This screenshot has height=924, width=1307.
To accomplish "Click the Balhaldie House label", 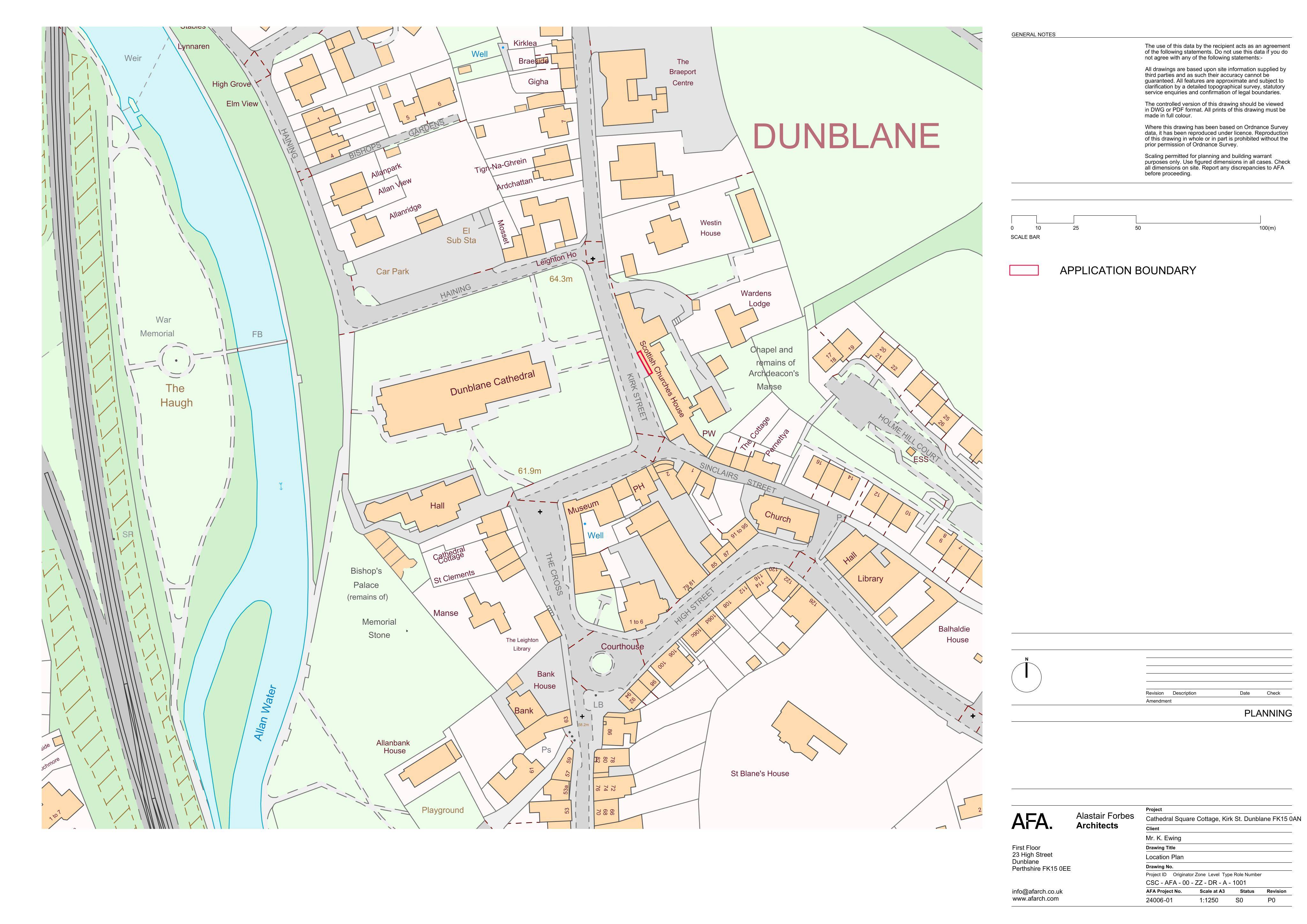I will coord(955,634).
